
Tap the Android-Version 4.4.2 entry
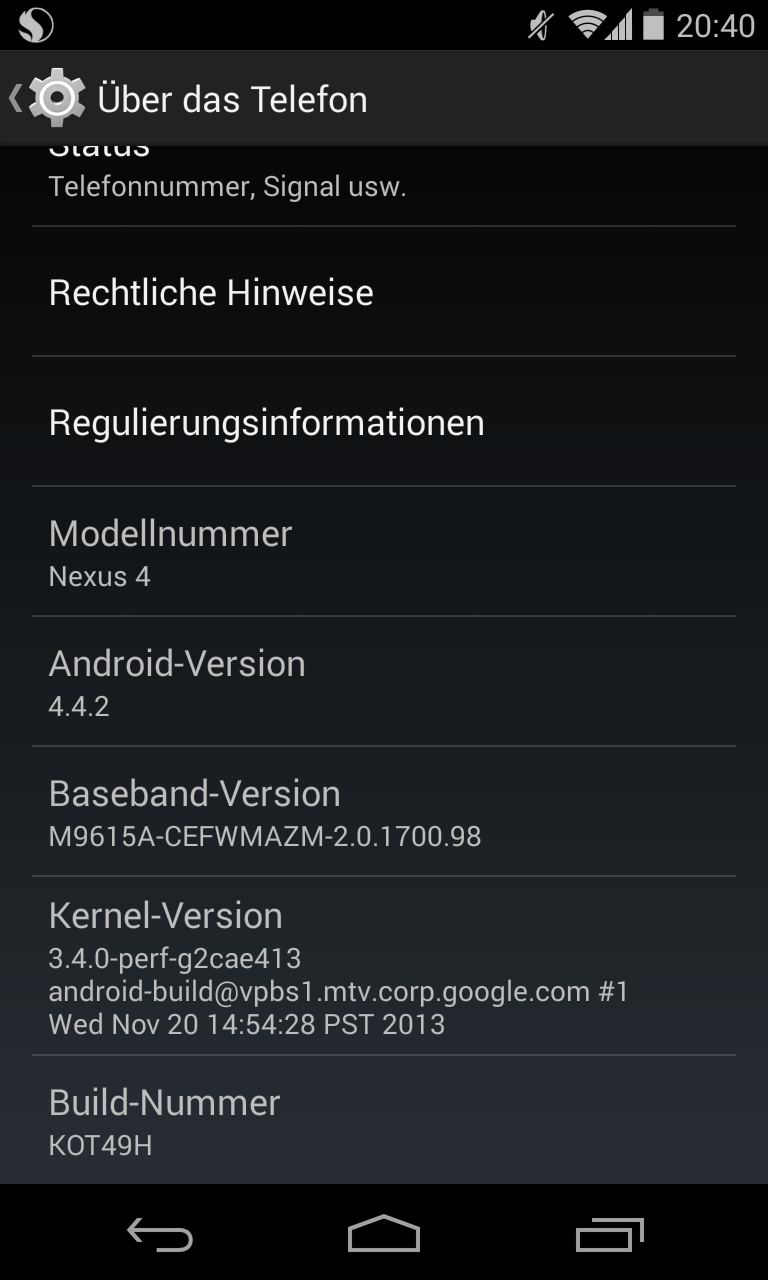(384, 682)
